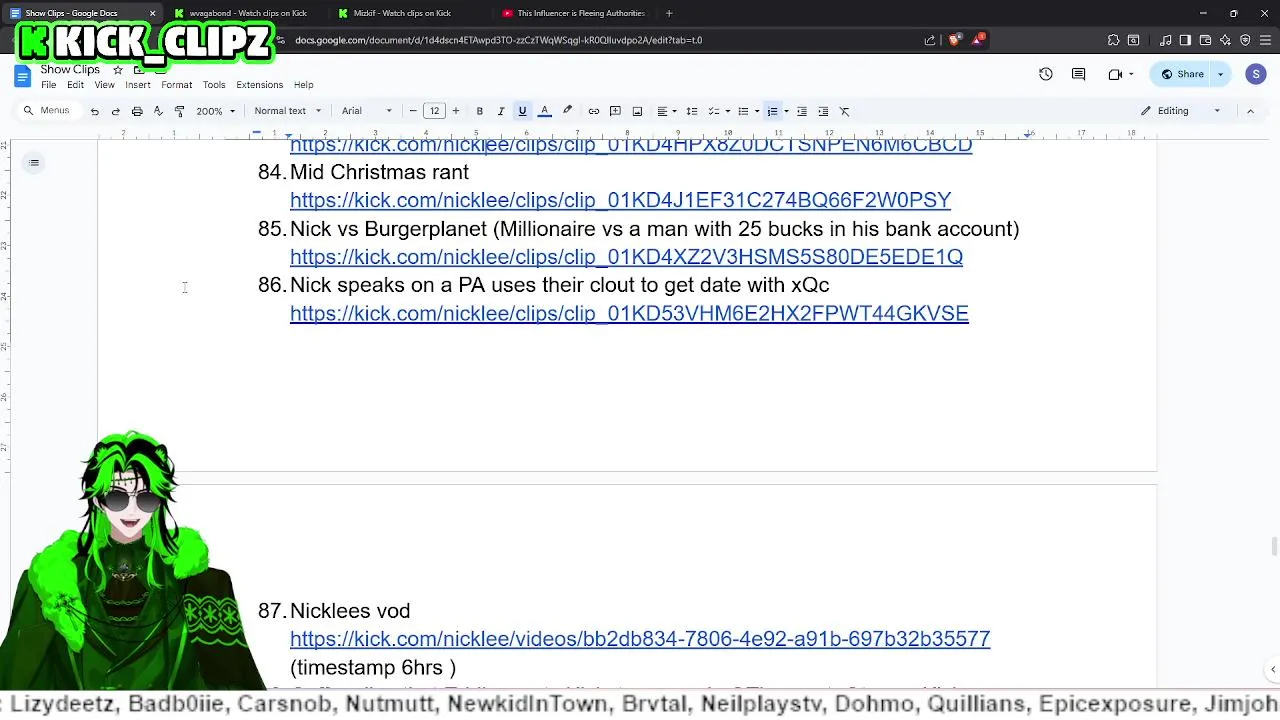
Task: Open the Insert menu
Action: pyautogui.click(x=138, y=85)
